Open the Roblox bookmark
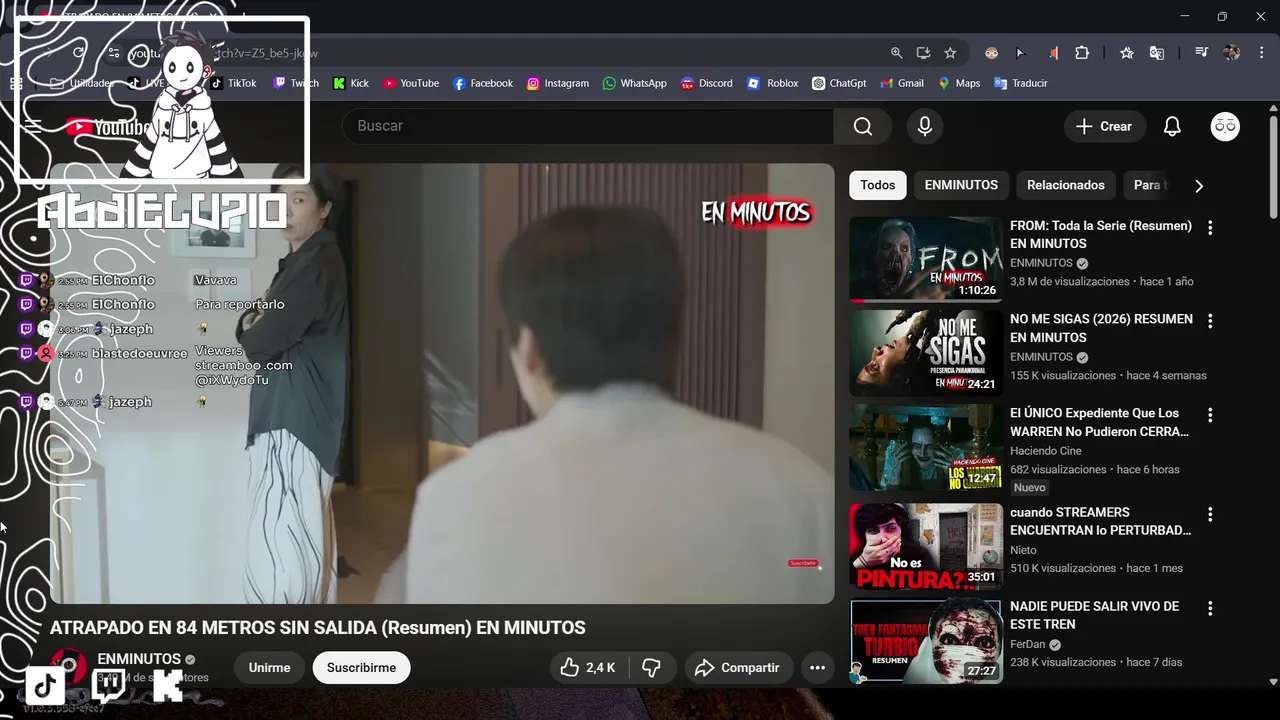The height and width of the screenshot is (720, 1280). point(773,83)
